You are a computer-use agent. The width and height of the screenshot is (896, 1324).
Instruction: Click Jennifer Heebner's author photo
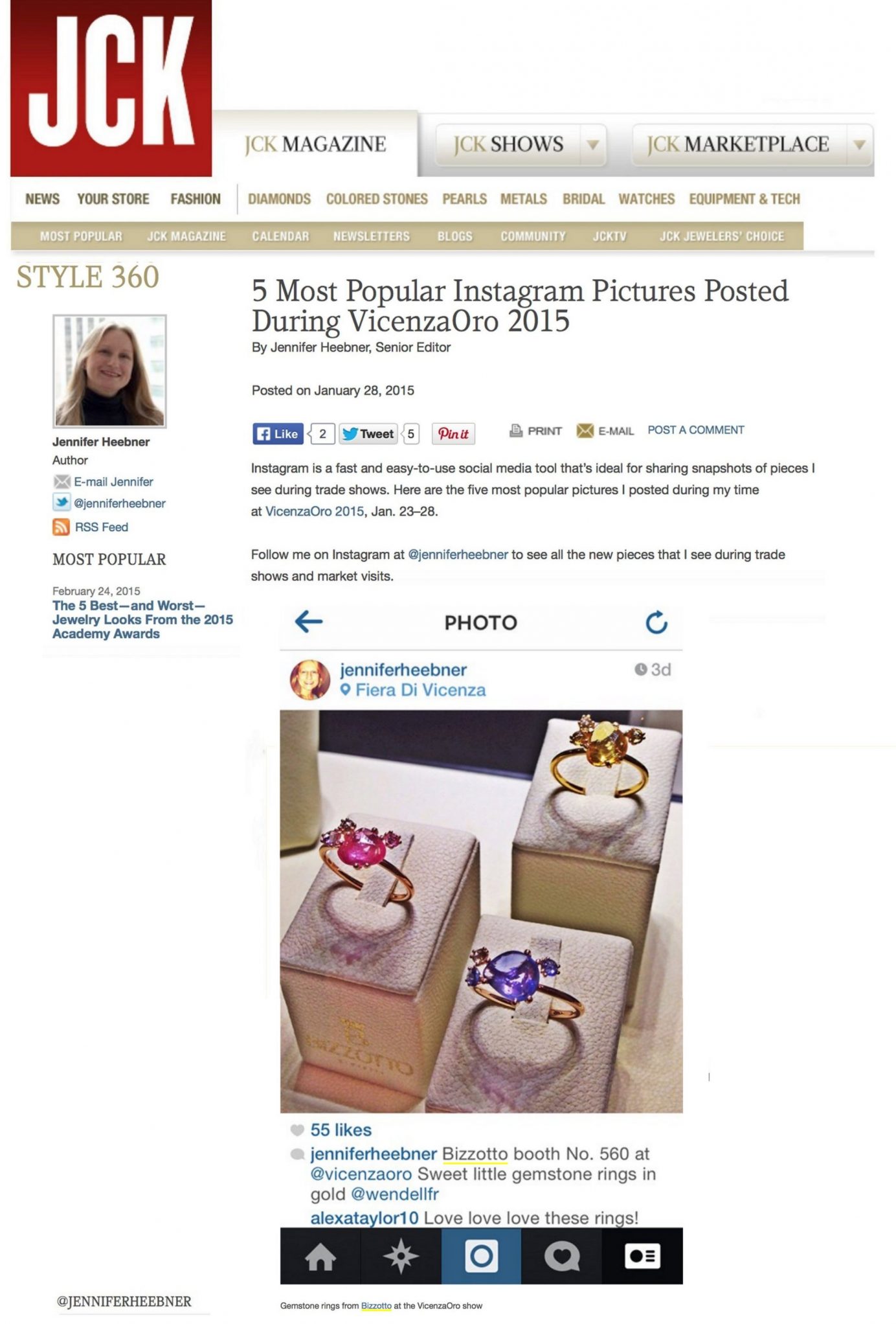109,371
